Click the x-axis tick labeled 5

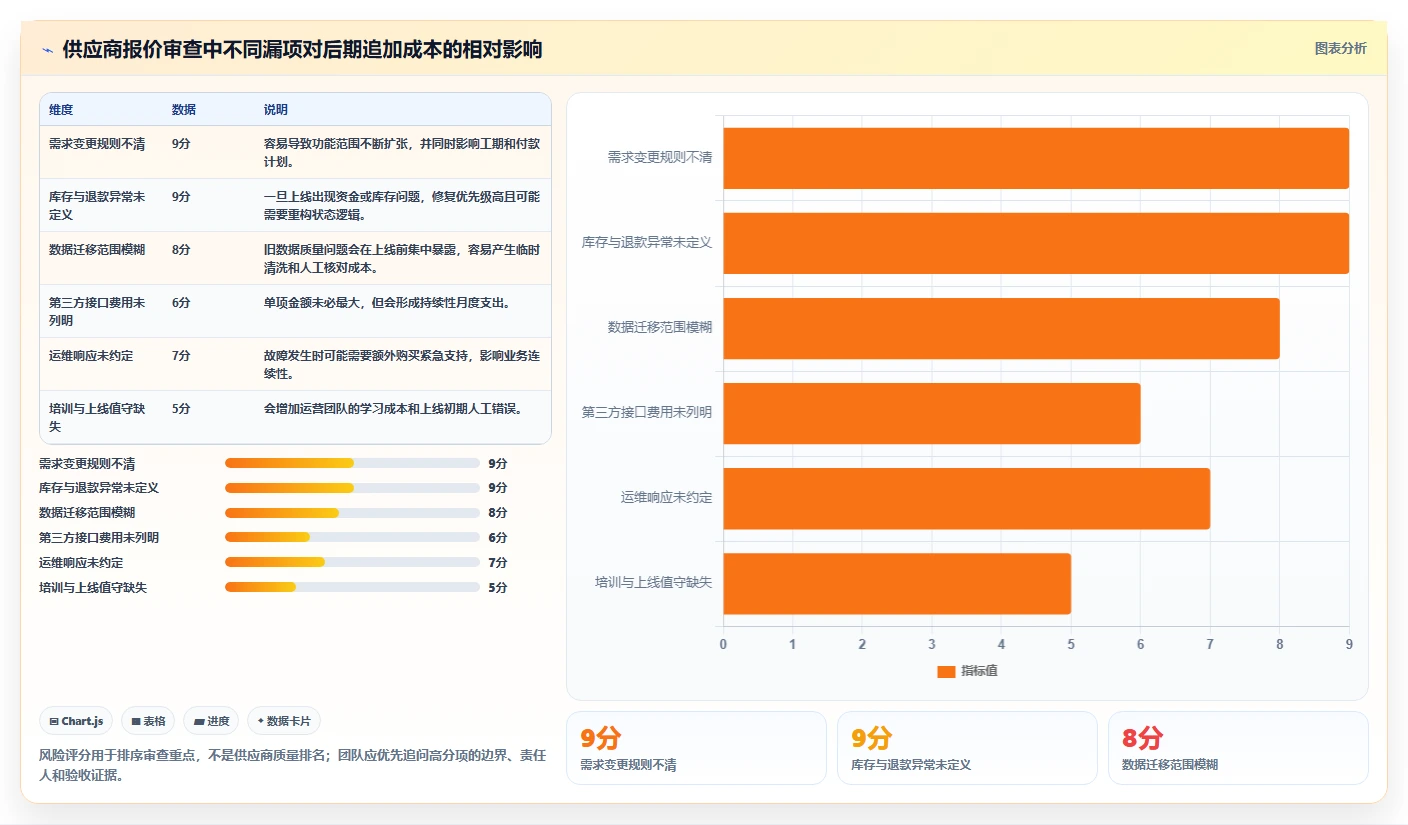click(x=1071, y=644)
